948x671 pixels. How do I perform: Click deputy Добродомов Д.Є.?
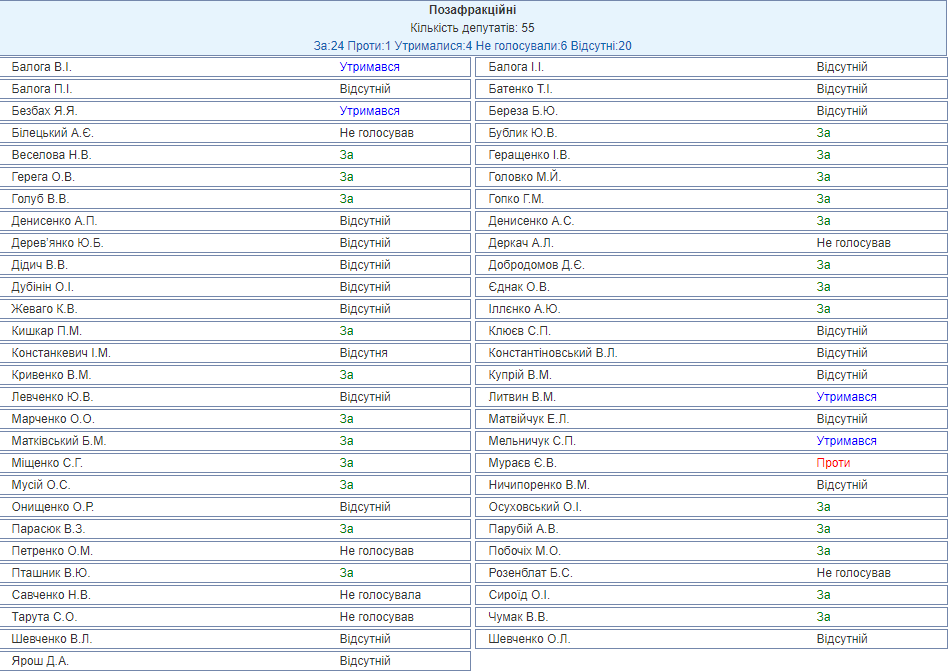[536, 265]
